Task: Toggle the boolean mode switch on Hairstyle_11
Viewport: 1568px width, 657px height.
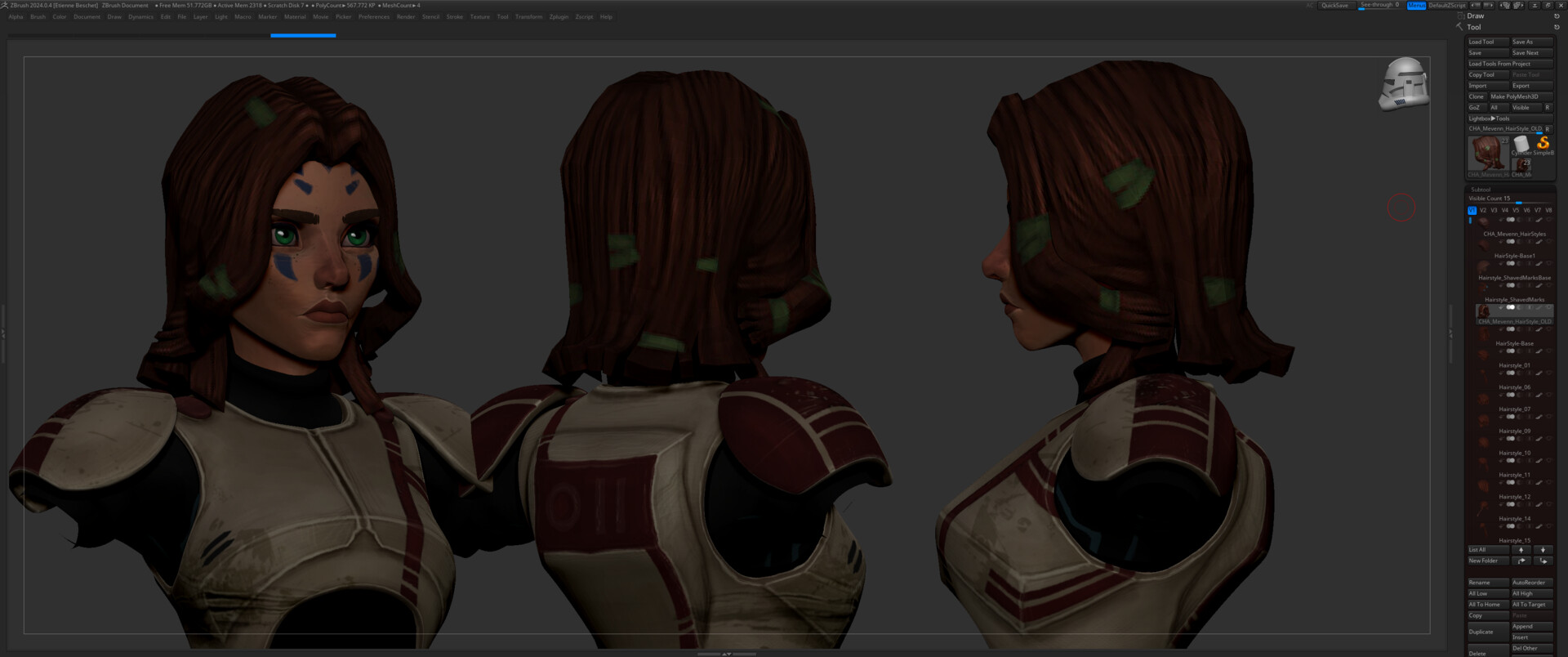Action: point(1511,461)
